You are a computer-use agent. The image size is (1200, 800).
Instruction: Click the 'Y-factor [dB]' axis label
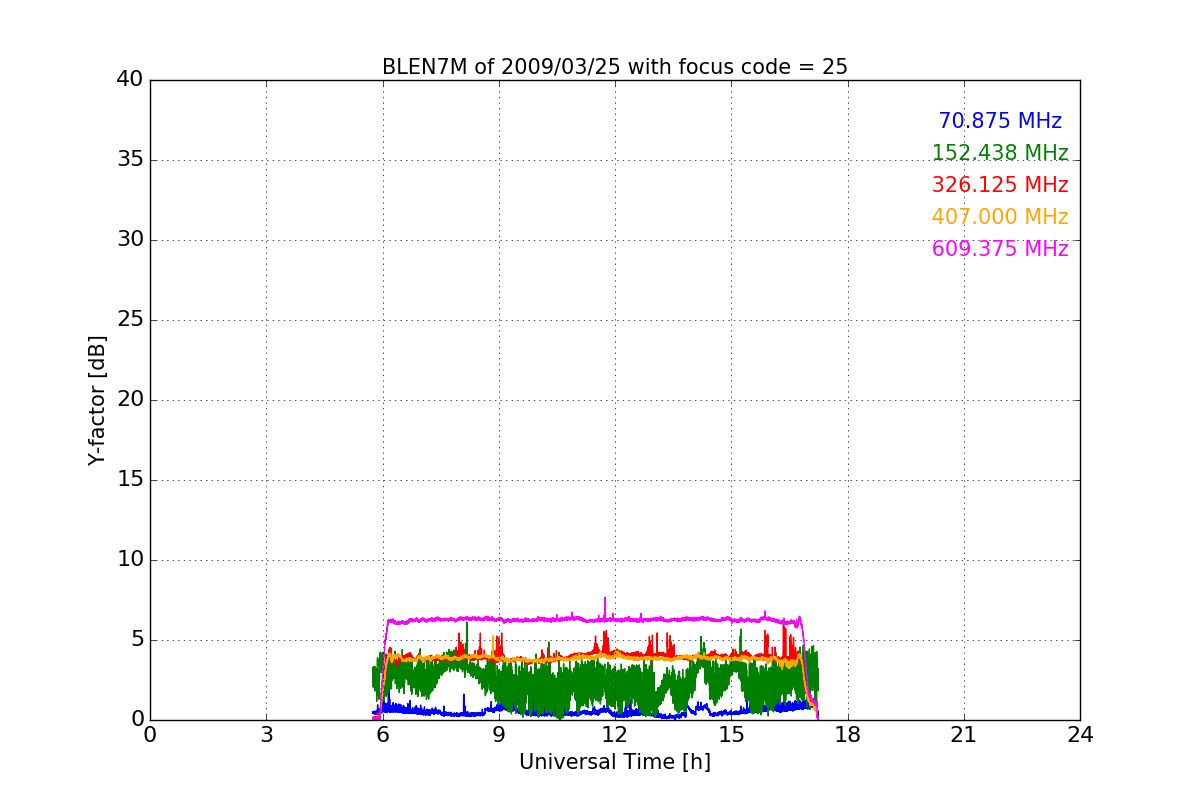(x=97, y=400)
